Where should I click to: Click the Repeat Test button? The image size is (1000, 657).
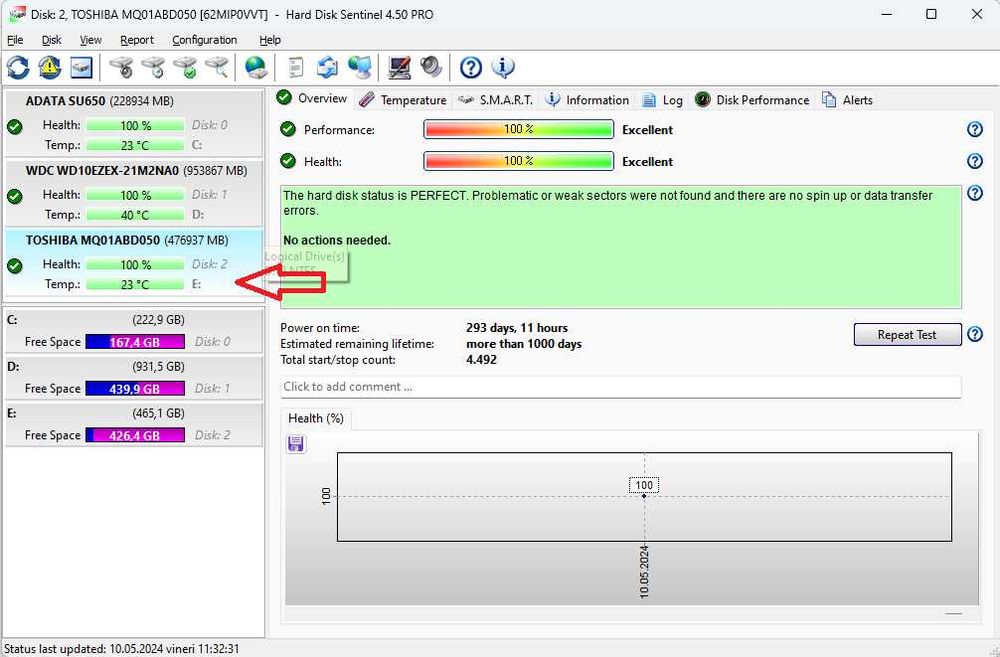[907, 334]
